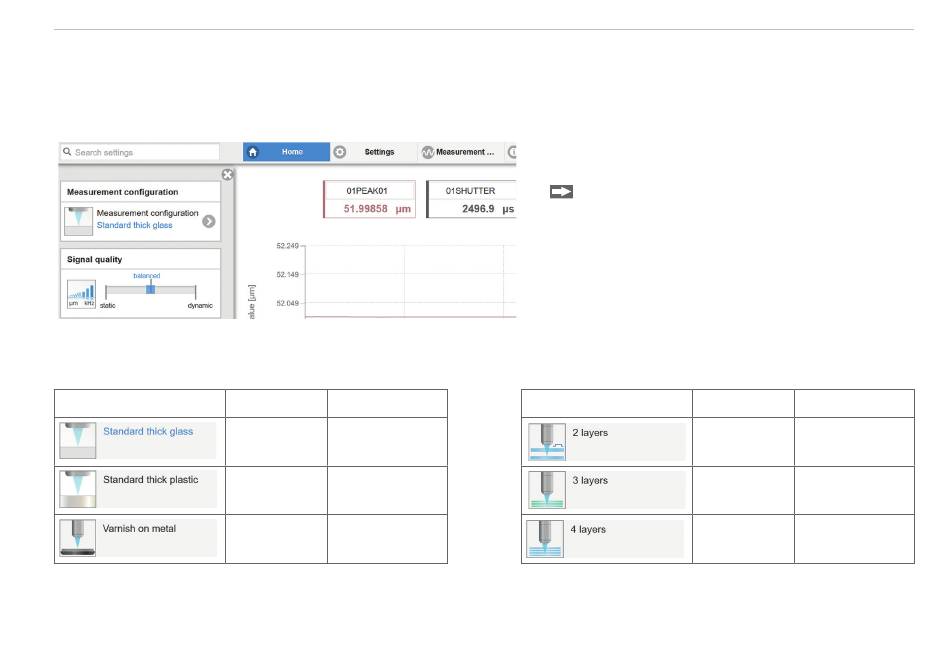This screenshot has width=950, height=663.
Task: Open the Home tab
Action: 292,152
